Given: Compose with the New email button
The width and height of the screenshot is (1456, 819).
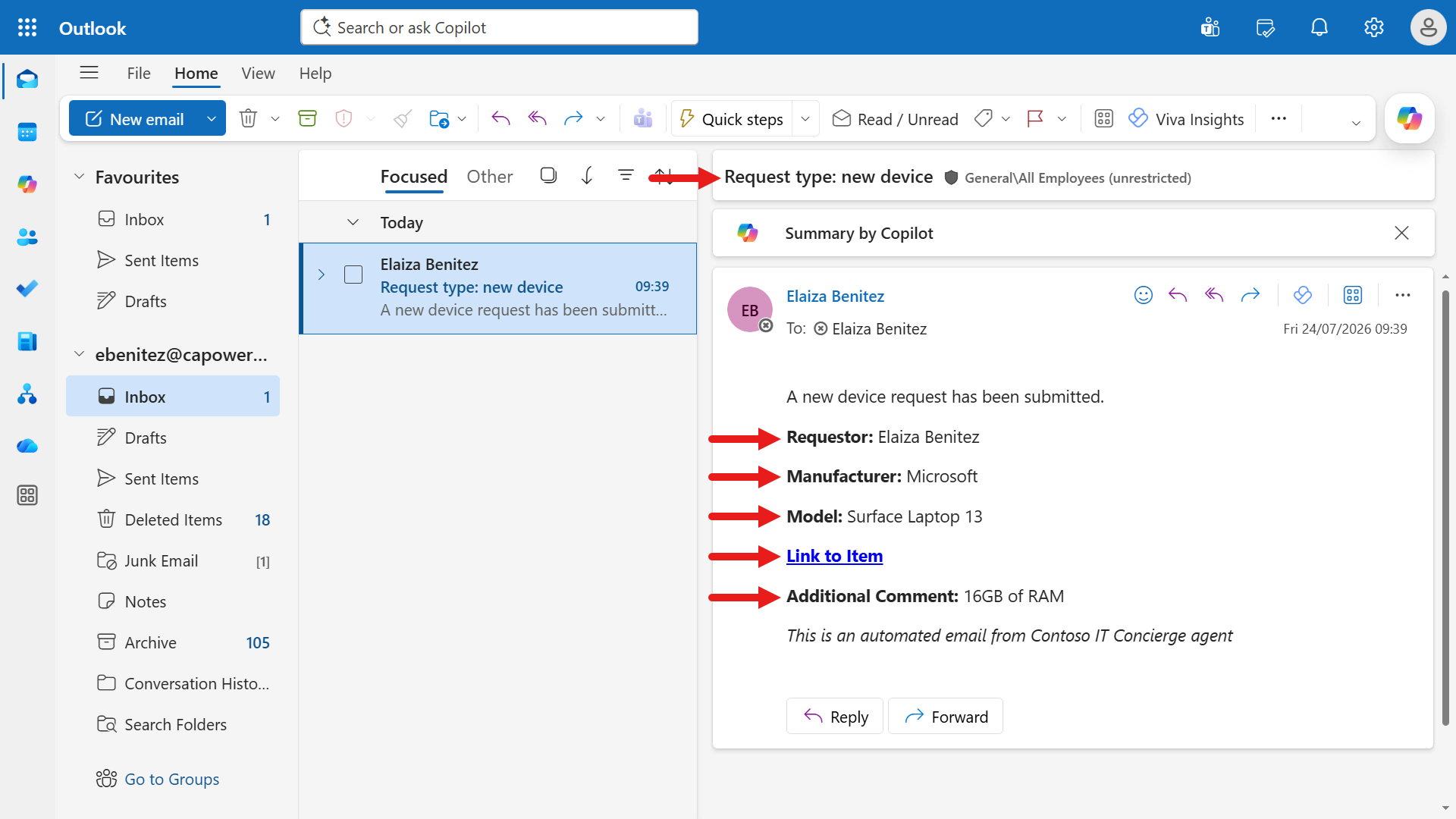Looking at the screenshot, I should [134, 119].
